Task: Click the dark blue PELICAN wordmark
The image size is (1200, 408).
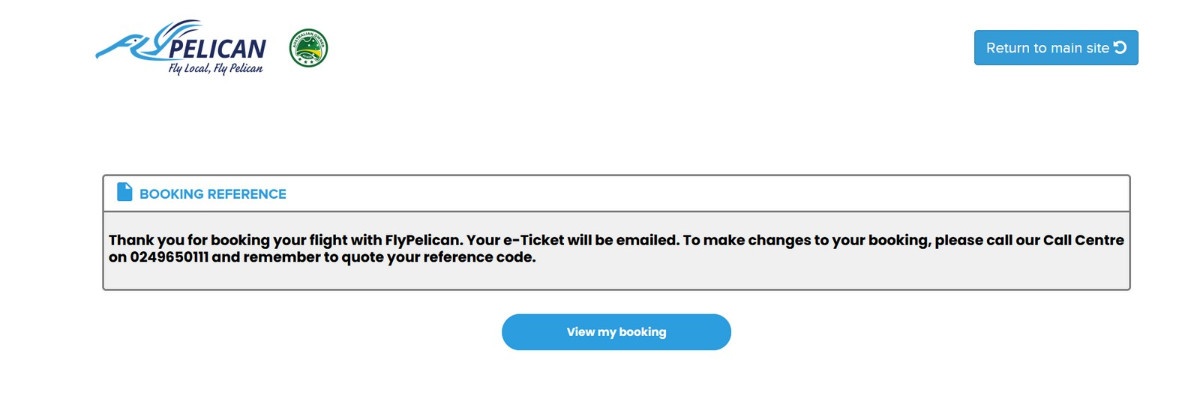Action: pos(218,48)
